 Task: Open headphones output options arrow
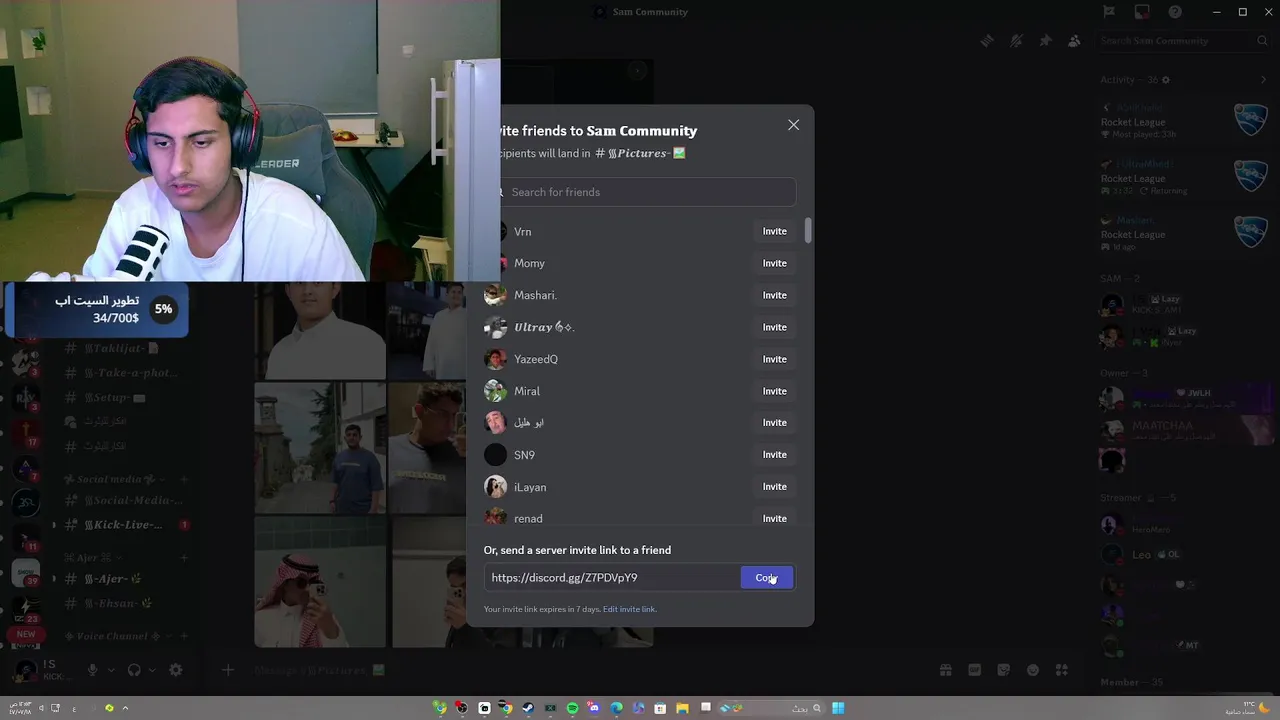coord(151,670)
